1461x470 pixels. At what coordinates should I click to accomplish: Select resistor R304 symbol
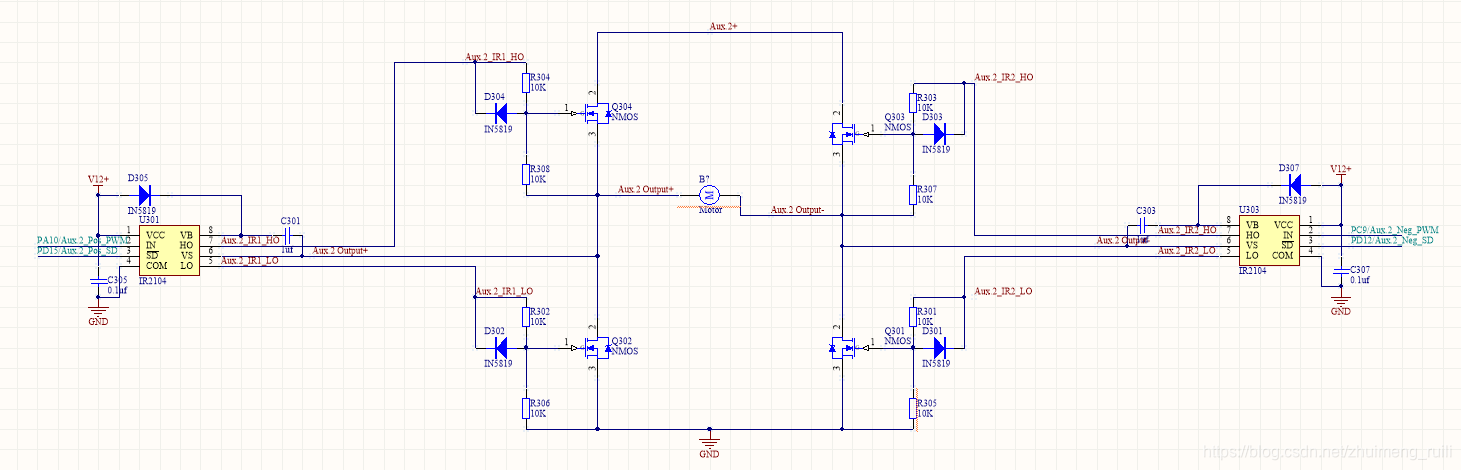tap(525, 82)
